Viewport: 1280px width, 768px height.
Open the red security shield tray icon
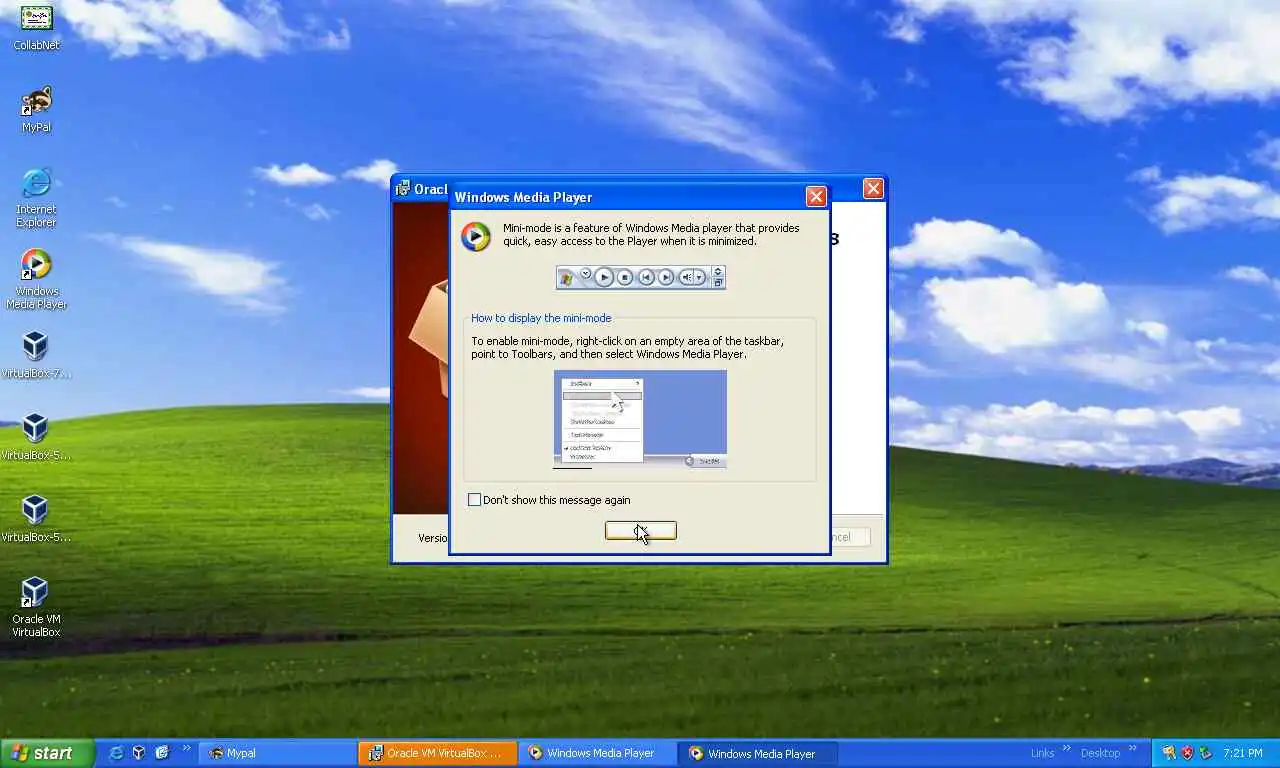pos(1187,753)
